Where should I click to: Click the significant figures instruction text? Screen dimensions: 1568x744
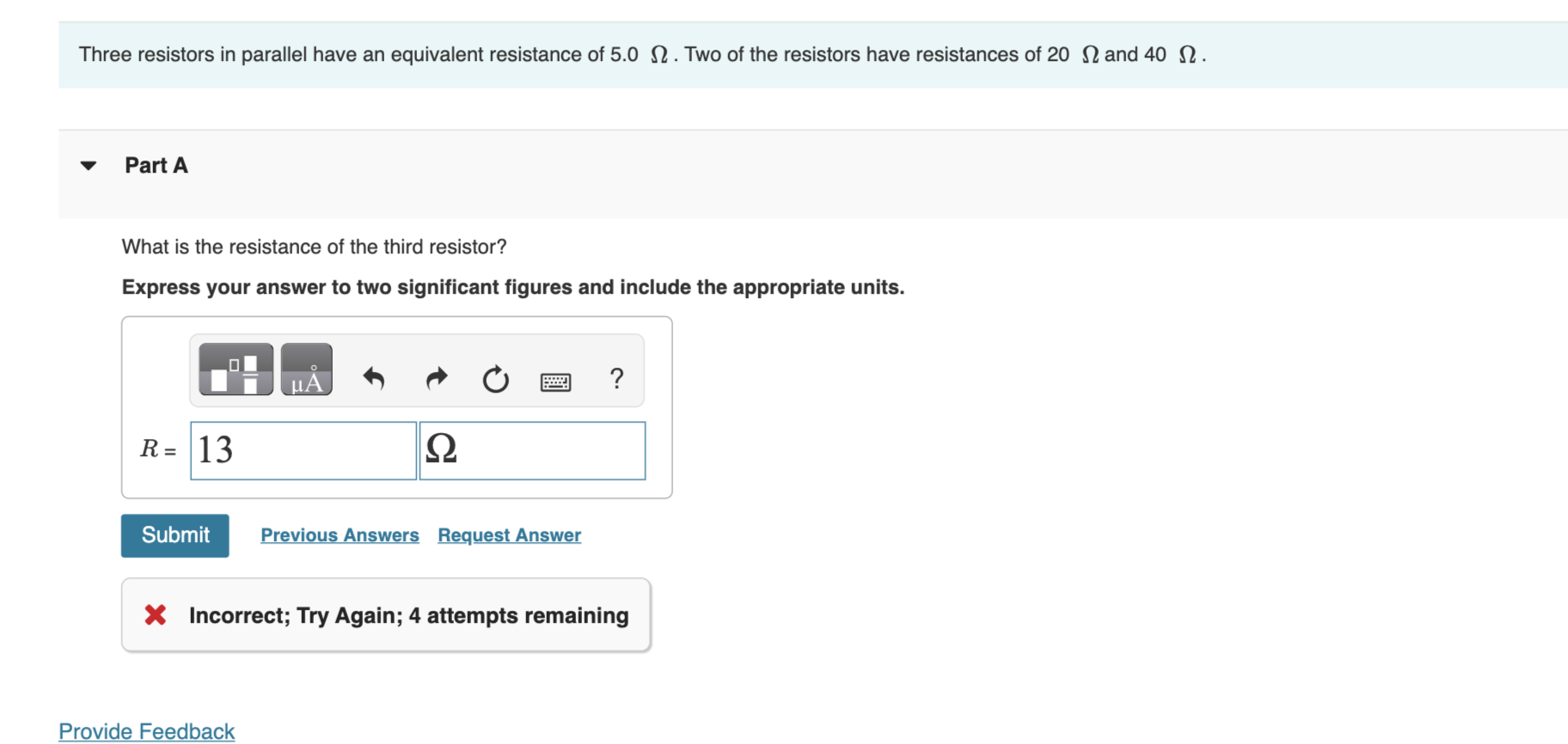(512, 287)
